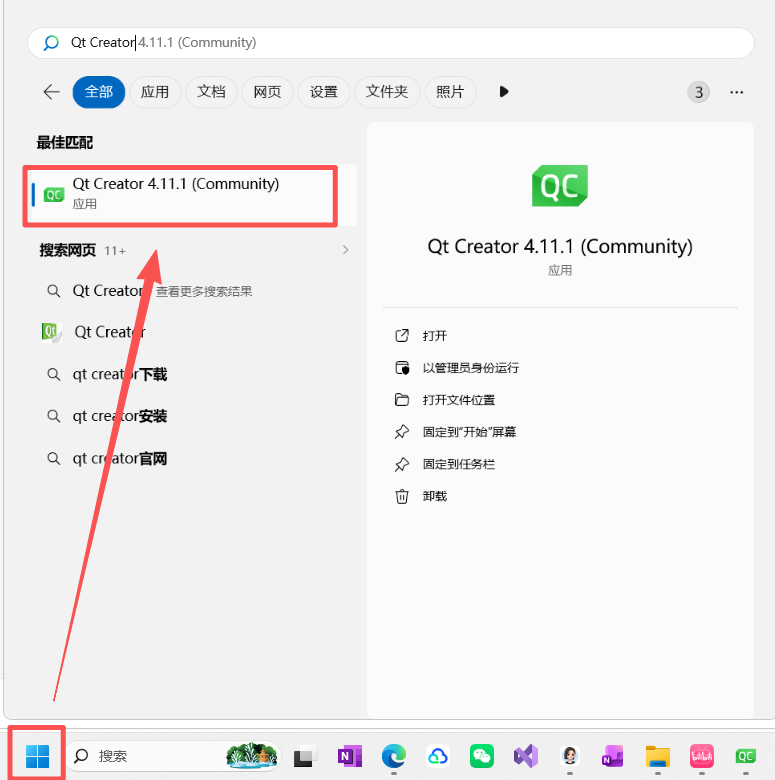
Task: Select the 照片 filter tab
Action: pos(450,92)
